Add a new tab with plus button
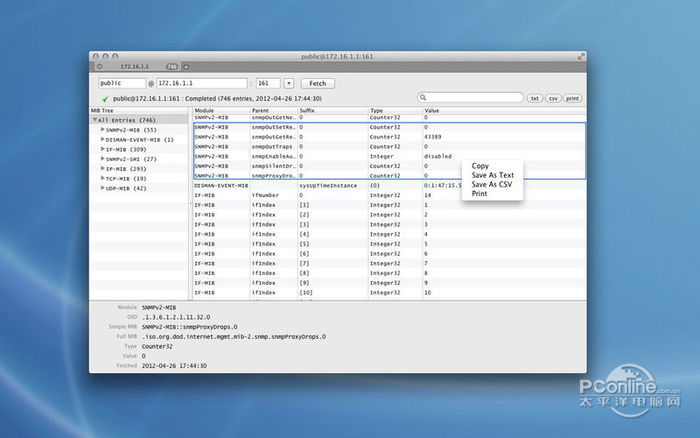This screenshot has width=700, height=438. (x=185, y=66)
